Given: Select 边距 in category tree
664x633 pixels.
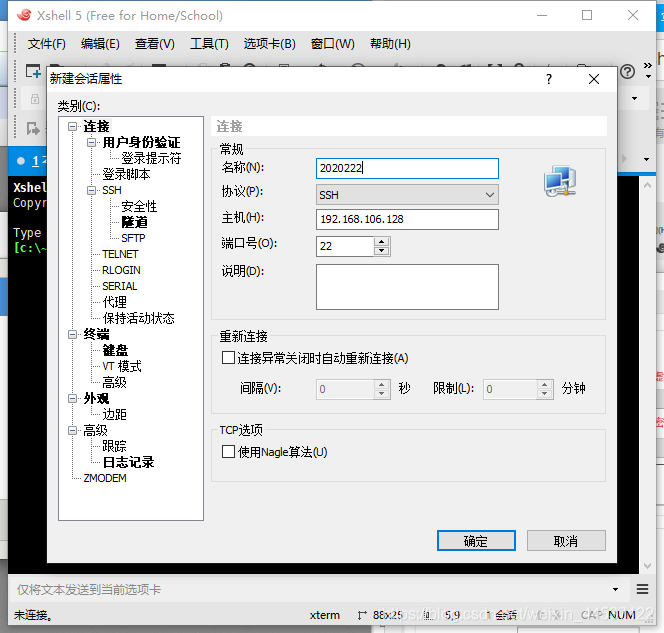Looking at the screenshot, I should [114, 414].
